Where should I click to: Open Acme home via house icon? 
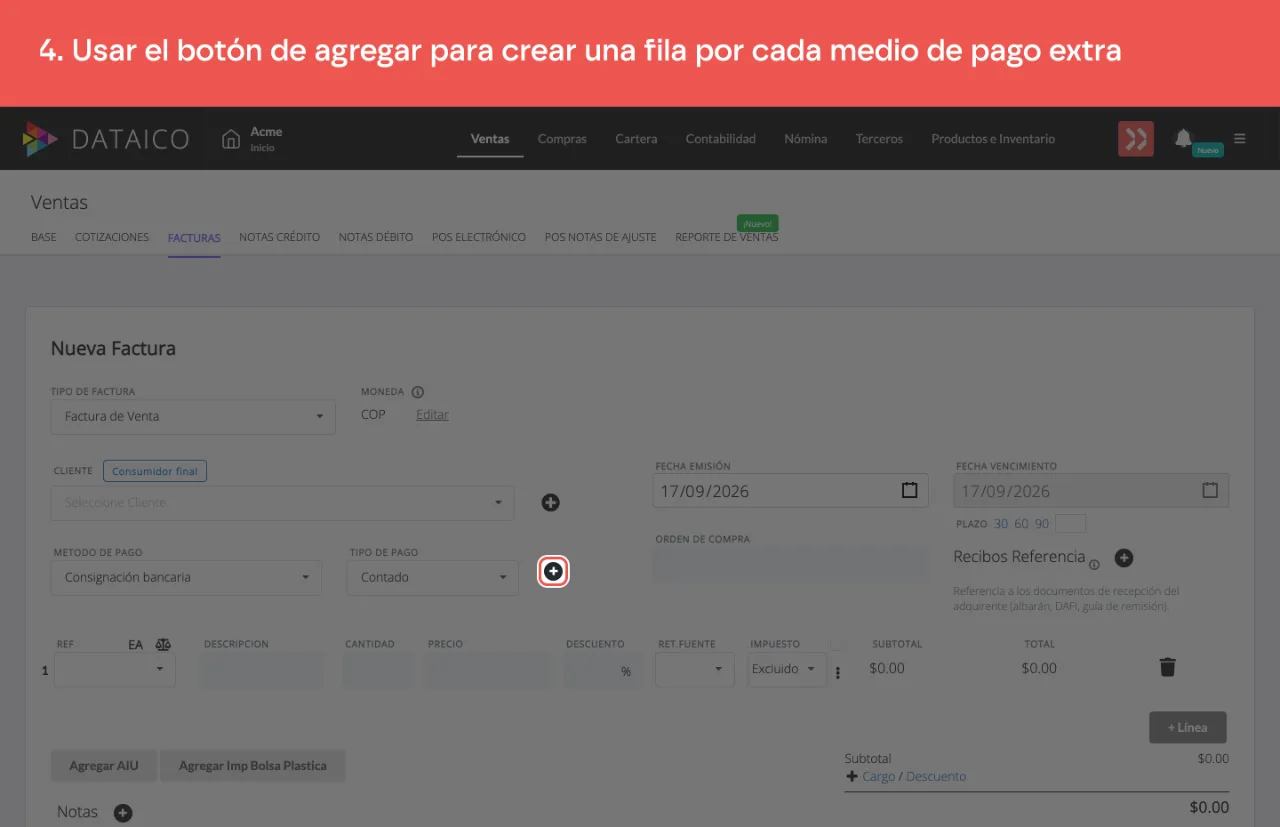click(231, 139)
